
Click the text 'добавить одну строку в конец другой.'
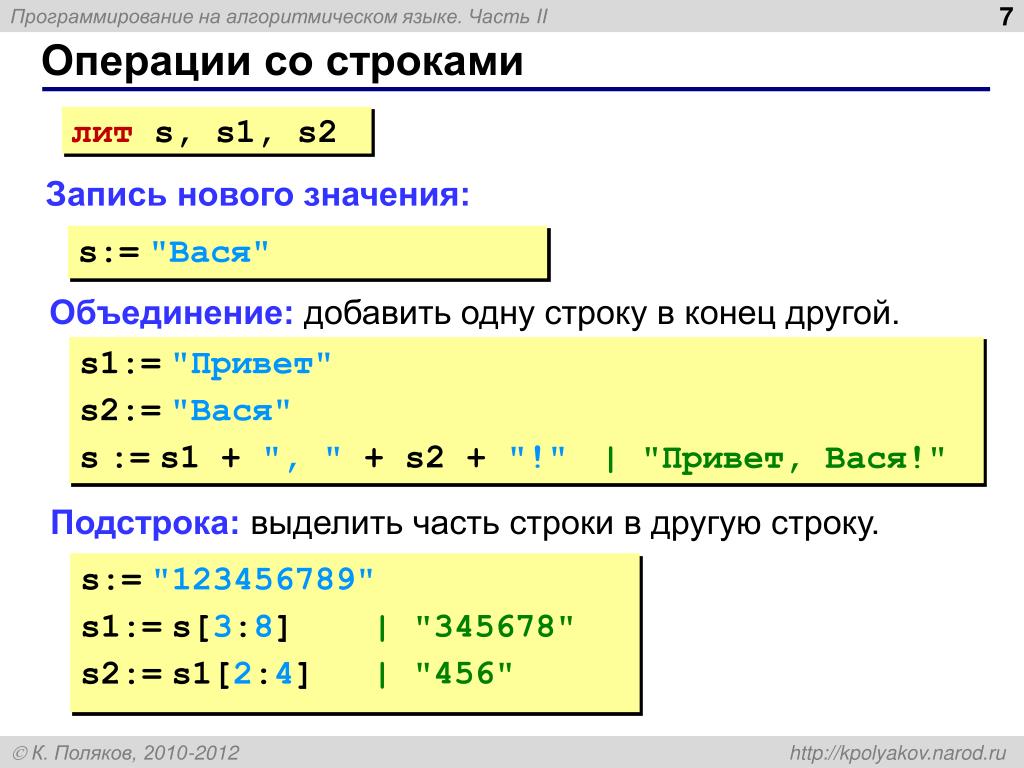[601, 313]
